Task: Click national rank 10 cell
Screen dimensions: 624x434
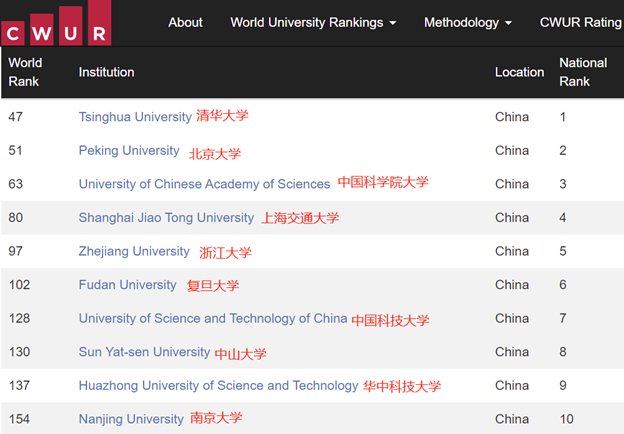Action: [567, 419]
